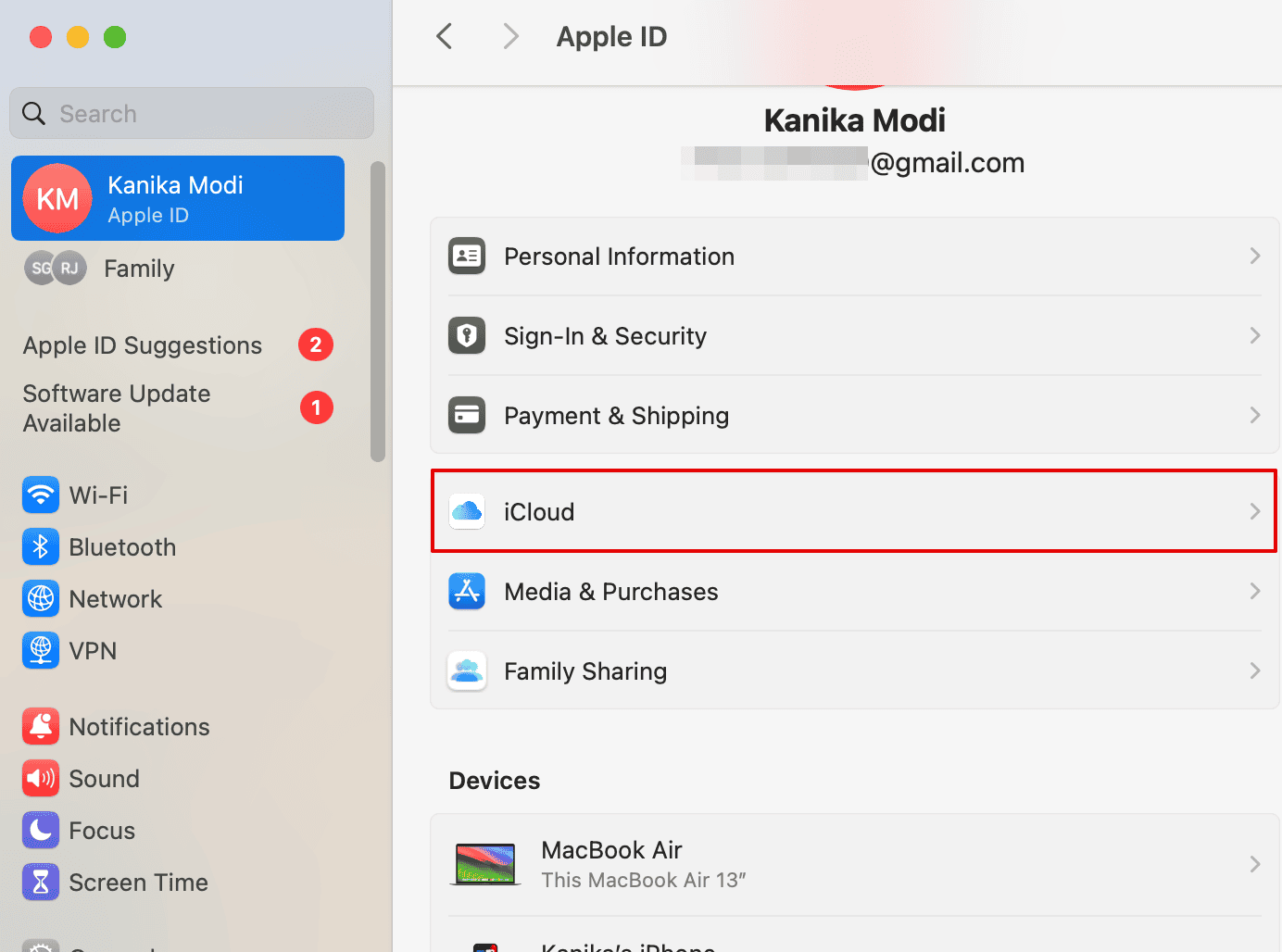Image resolution: width=1282 pixels, height=952 pixels.
Task: Go back with the back arrow
Action: (445, 37)
